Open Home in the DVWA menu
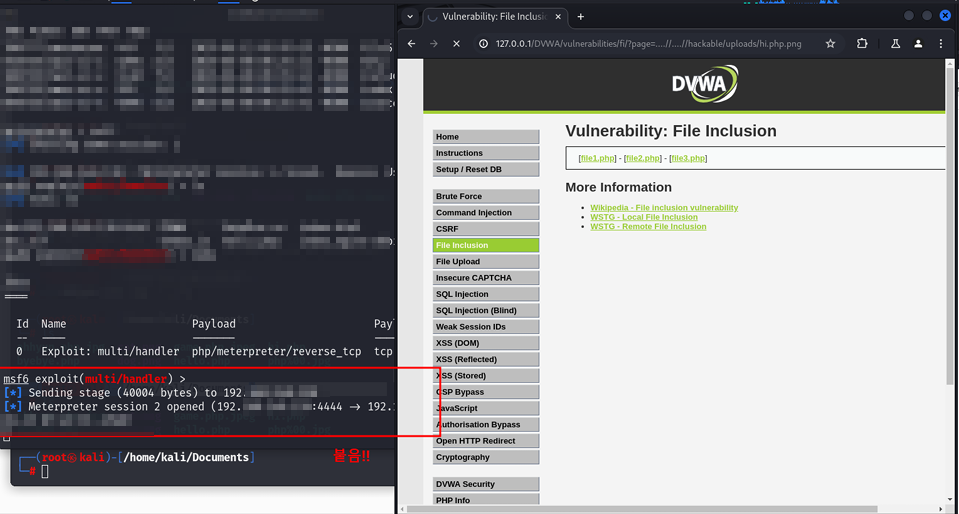 coord(486,136)
